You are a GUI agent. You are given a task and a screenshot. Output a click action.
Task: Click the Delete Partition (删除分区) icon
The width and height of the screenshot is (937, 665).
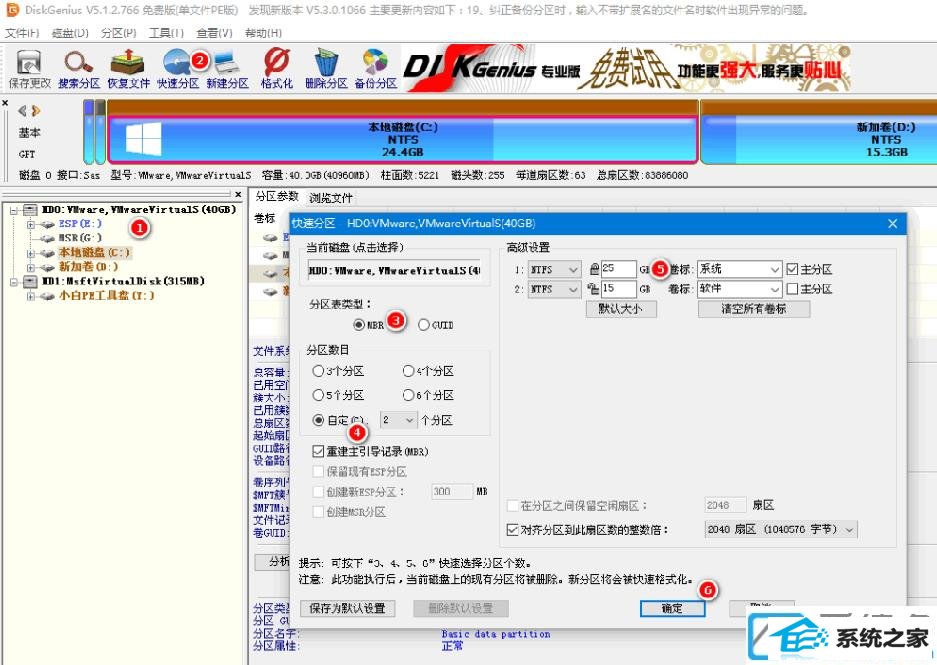coord(326,68)
